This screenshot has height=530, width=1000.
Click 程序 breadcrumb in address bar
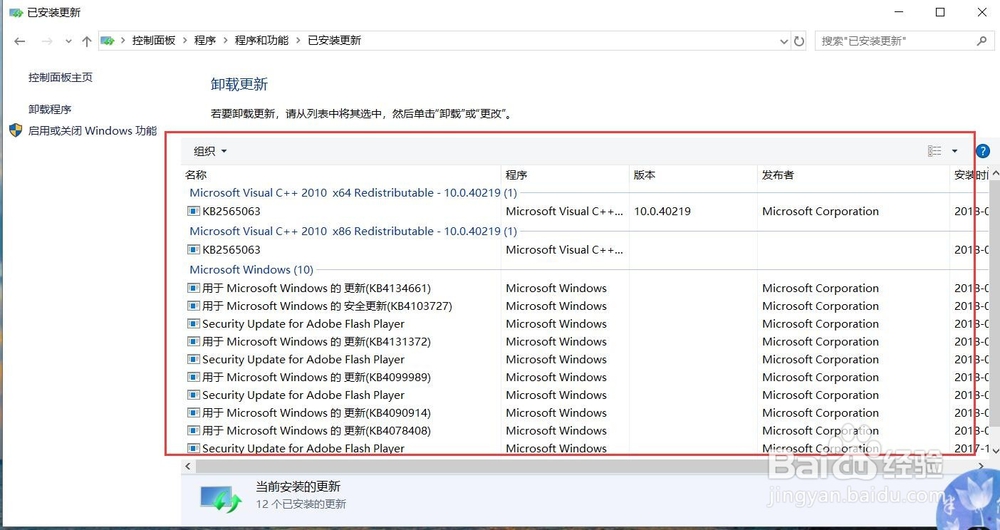tap(205, 40)
